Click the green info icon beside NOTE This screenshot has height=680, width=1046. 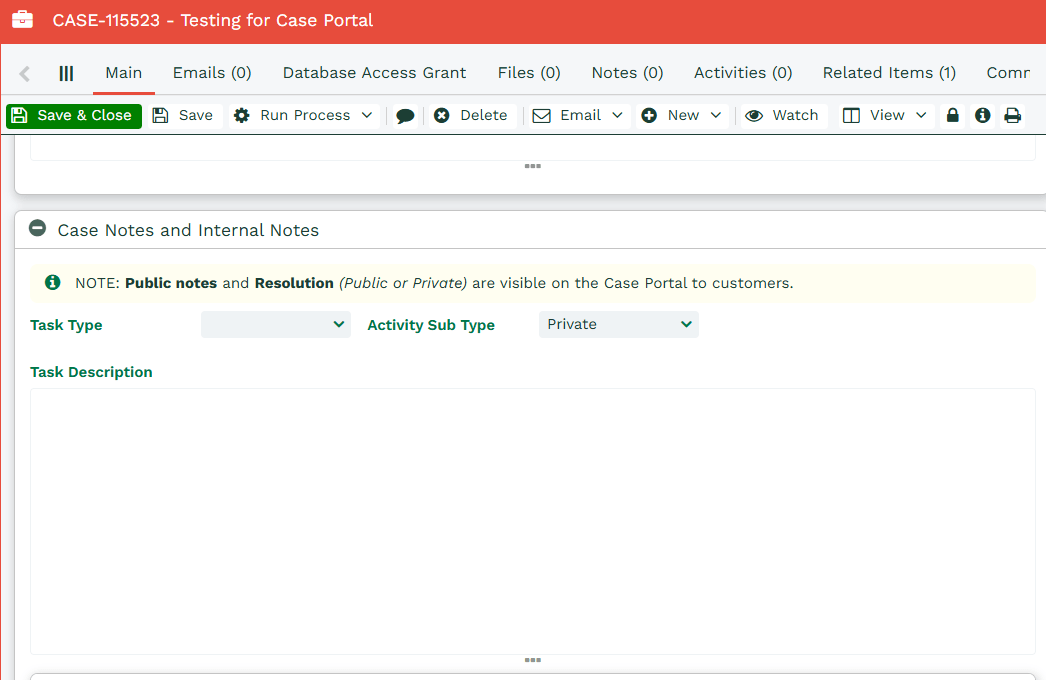point(53,282)
